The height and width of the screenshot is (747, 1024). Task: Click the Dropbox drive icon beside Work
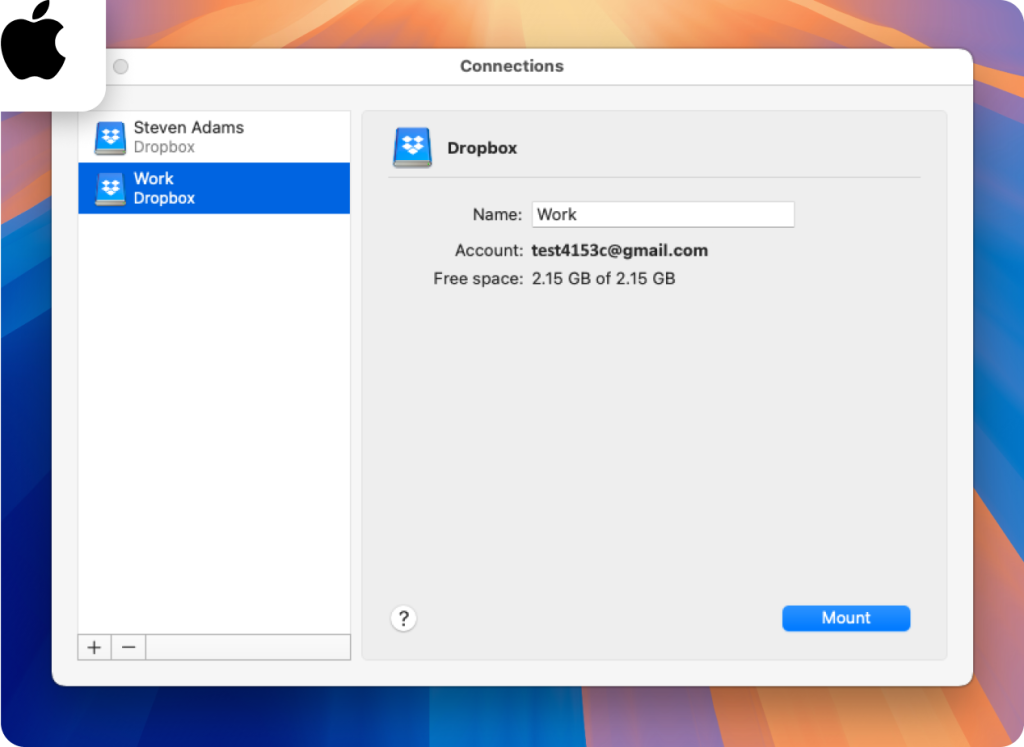pyautogui.click(x=109, y=188)
